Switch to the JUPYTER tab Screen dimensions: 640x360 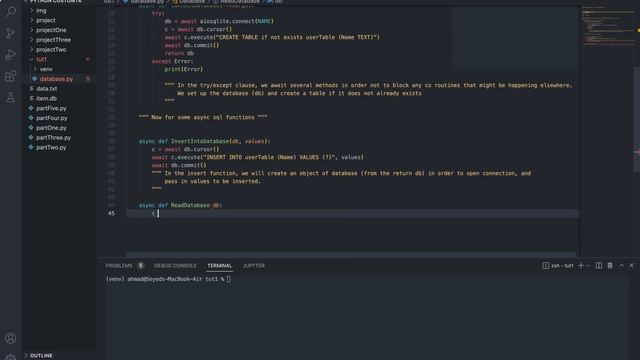253,266
